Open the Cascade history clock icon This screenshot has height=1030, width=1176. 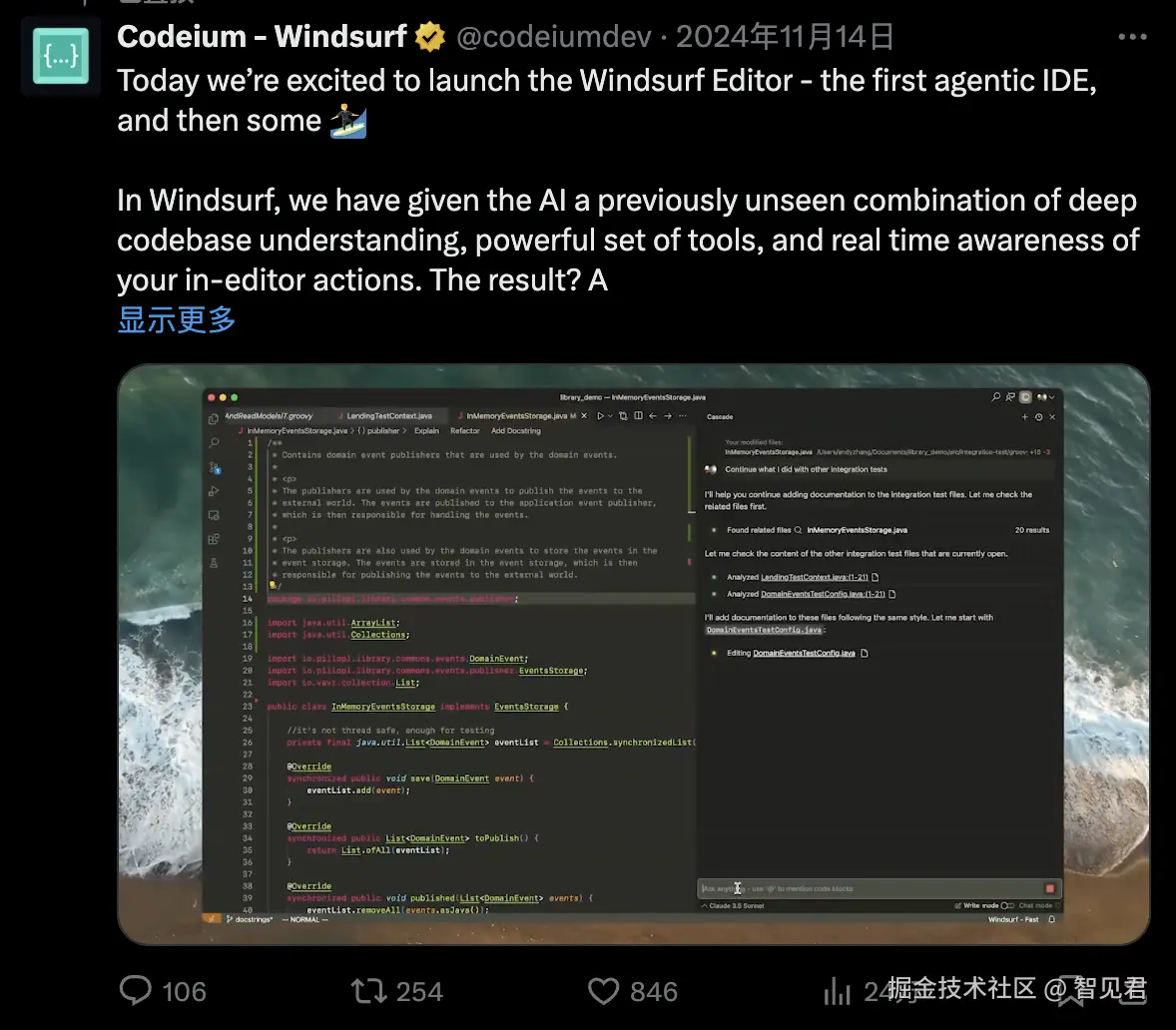pyautogui.click(x=1039, y=417)
